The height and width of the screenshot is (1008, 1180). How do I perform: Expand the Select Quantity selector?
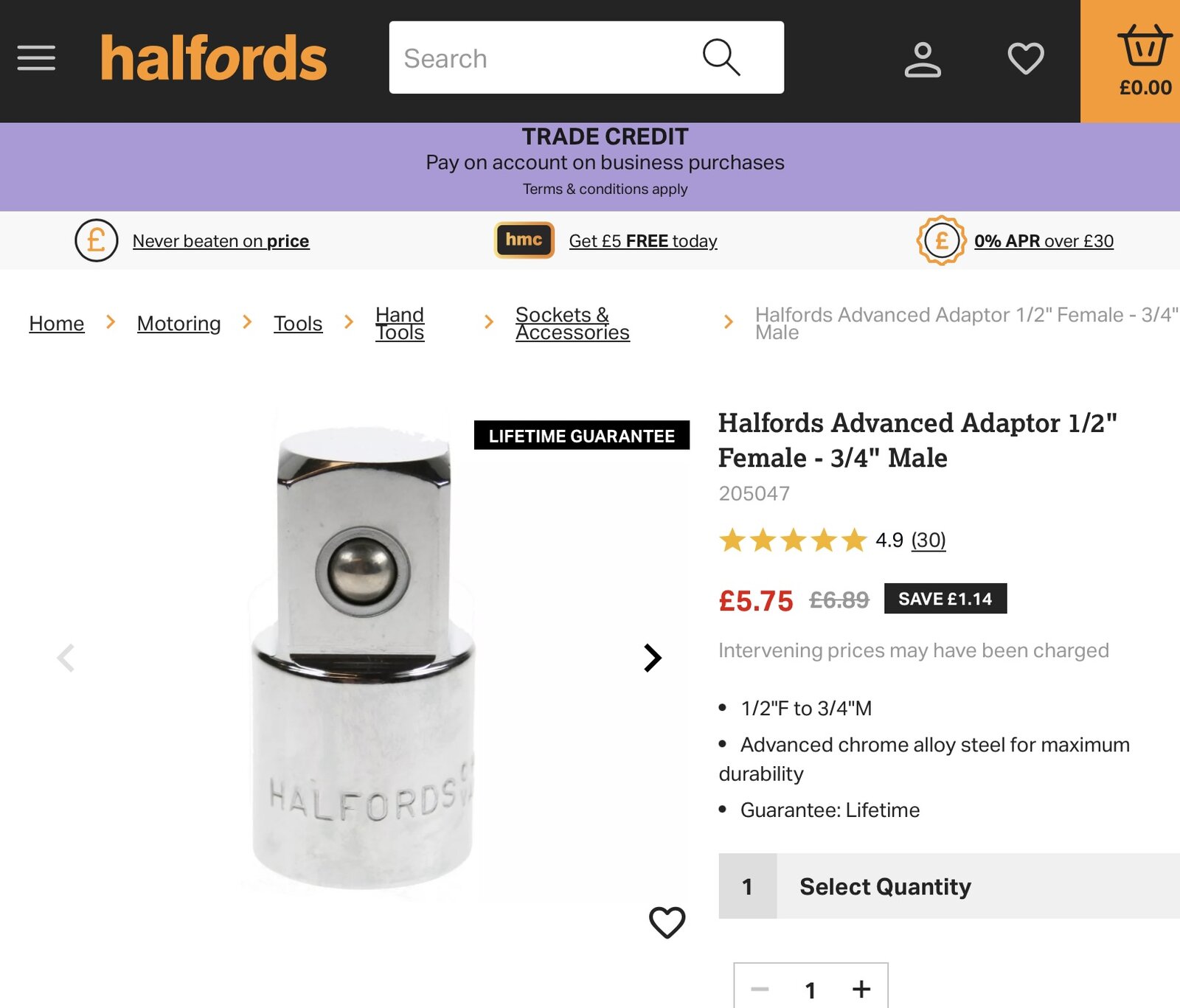pyautogui.click(x=948, y=886)
